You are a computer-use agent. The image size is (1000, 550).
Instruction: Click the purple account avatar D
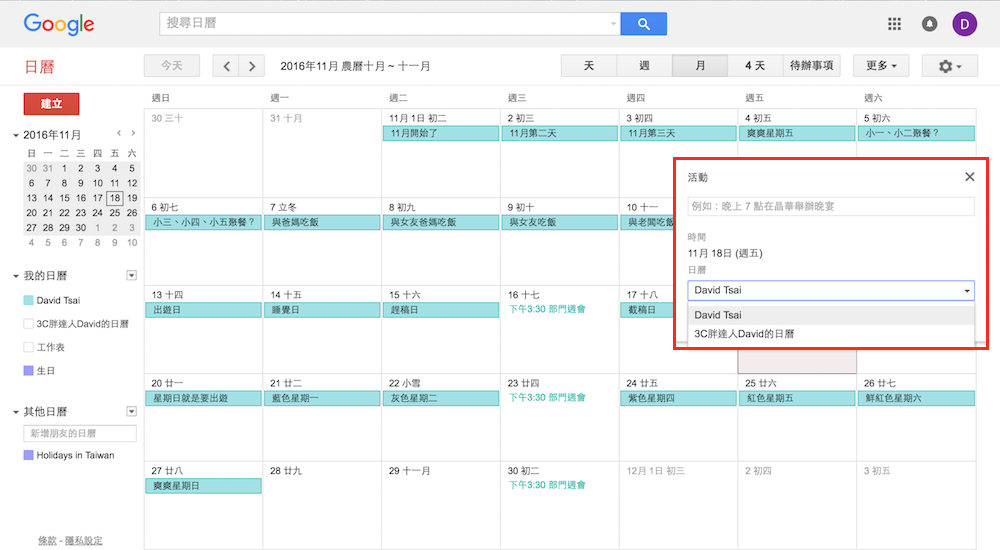tap(965, 24)
